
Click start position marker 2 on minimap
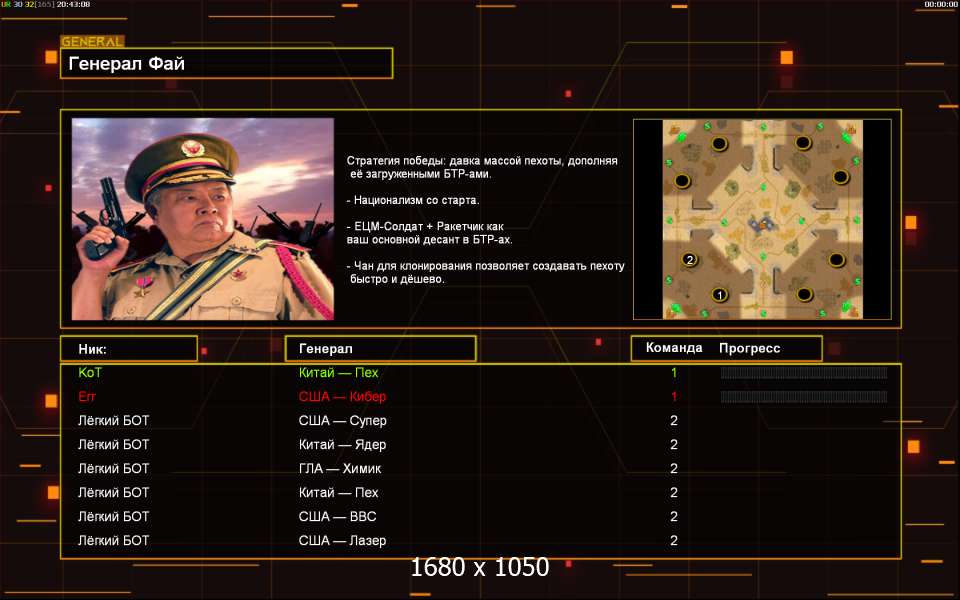tap(690, 260)
